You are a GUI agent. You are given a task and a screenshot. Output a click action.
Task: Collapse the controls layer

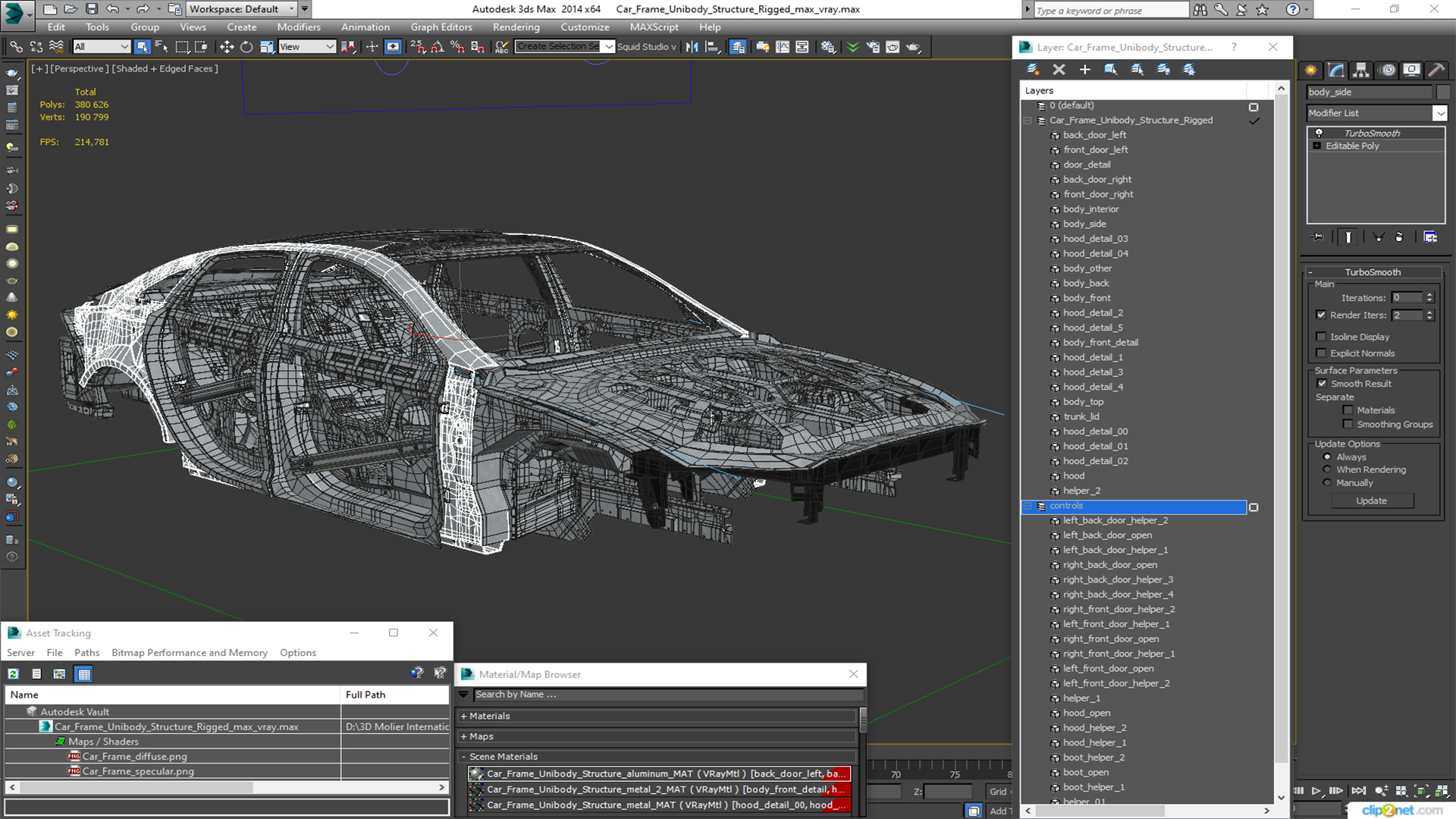tap(1028, 506)
